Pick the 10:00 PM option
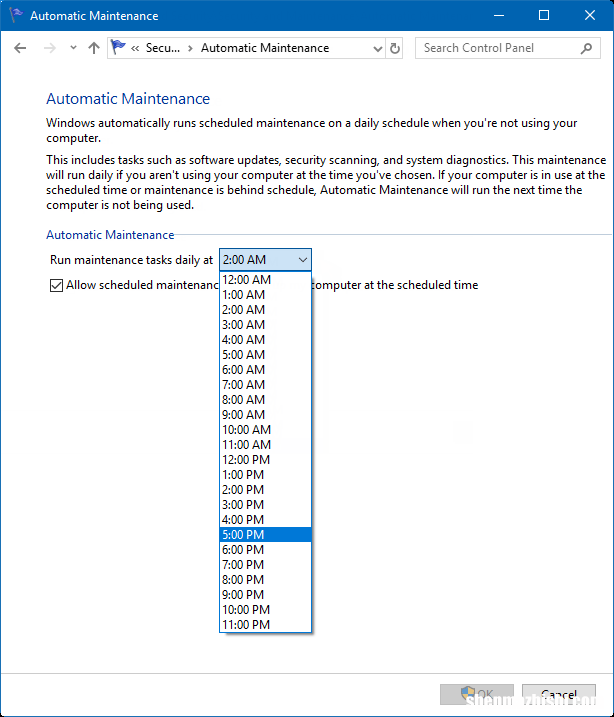This screenshot has width=614, height=717. point(265,610)
